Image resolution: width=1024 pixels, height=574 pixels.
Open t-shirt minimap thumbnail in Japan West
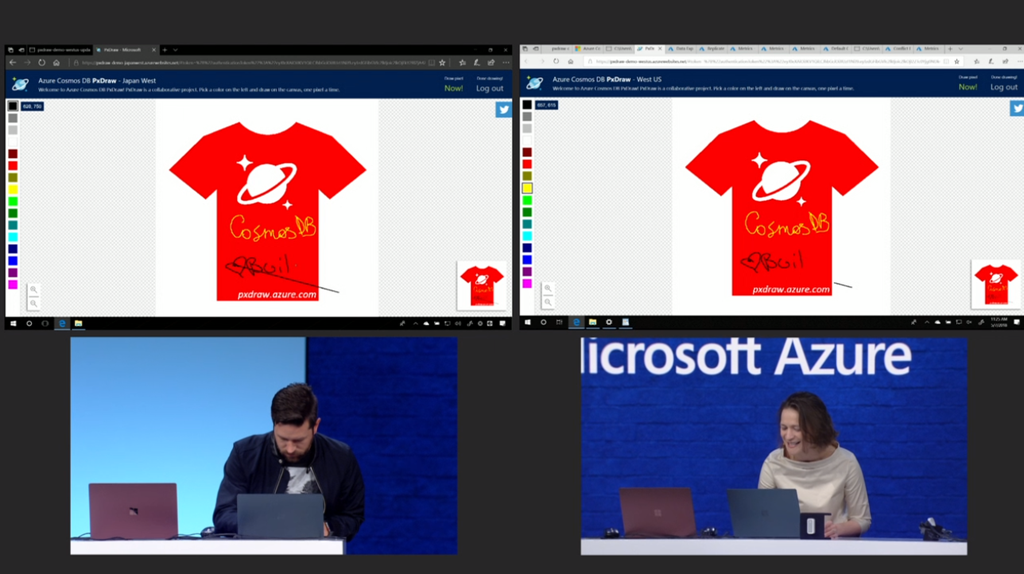[x=482, y=285]
